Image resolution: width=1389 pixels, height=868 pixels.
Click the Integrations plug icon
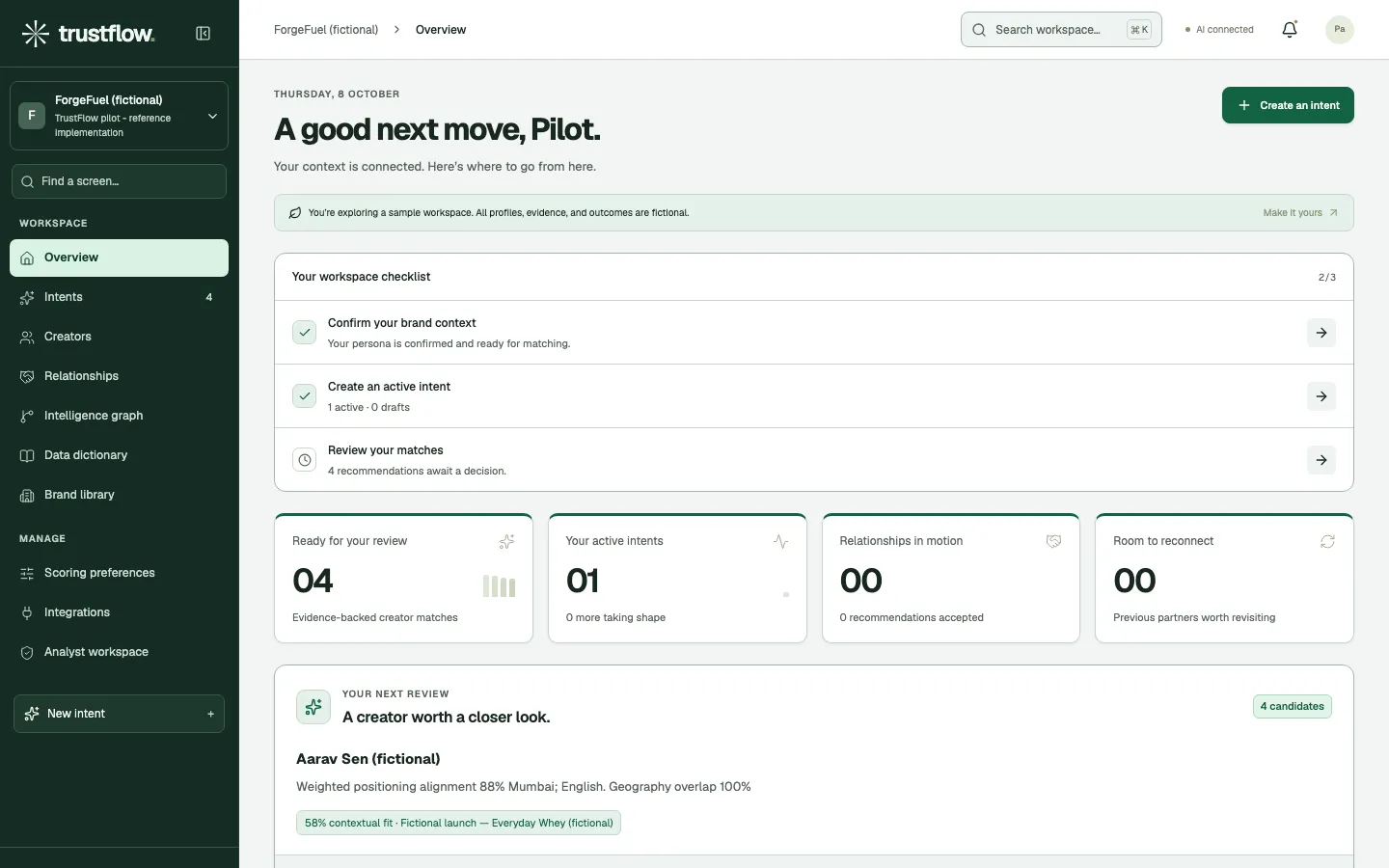(x=27, y=613)
